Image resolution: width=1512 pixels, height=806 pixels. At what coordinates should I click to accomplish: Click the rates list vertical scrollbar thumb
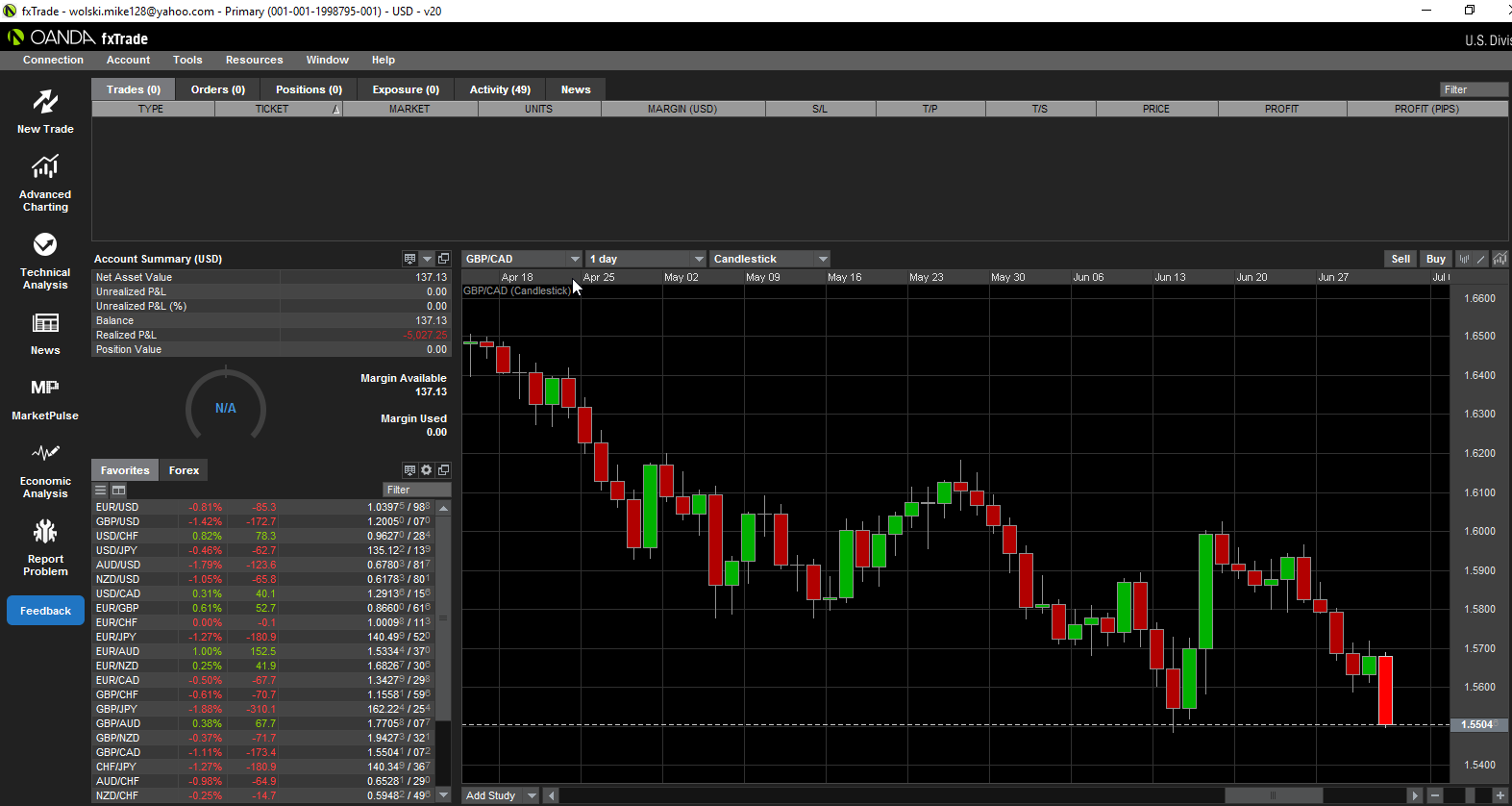(443, 618)
